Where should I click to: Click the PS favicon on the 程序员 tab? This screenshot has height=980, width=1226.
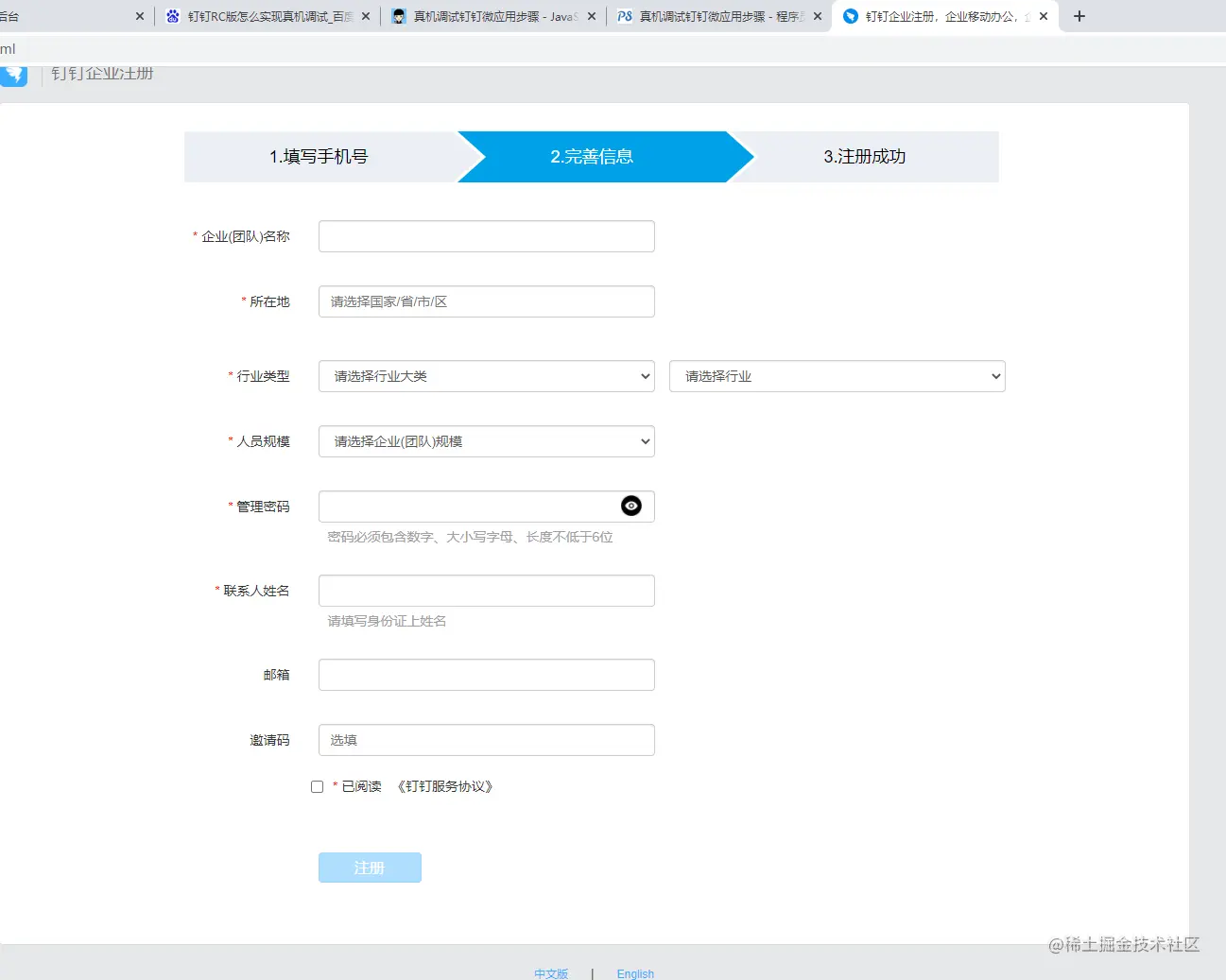coord(623,16)
